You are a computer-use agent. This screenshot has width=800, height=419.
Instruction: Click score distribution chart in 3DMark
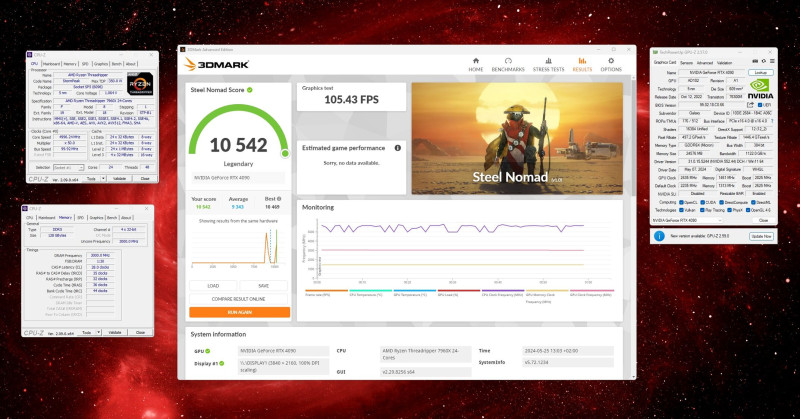click(x=236, y=248)
